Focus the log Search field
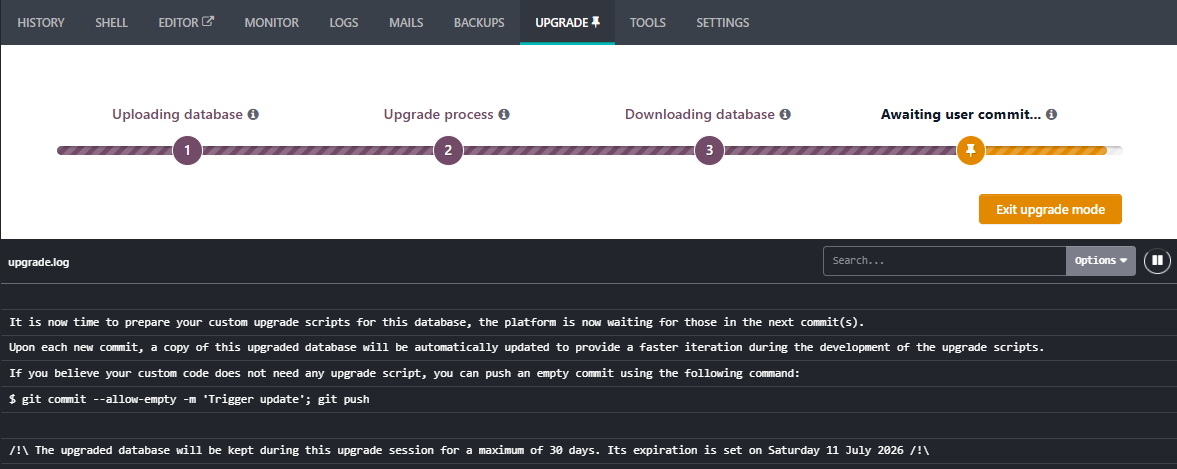Viewport: 1177px width, 469px height. [x=944, y=260]
